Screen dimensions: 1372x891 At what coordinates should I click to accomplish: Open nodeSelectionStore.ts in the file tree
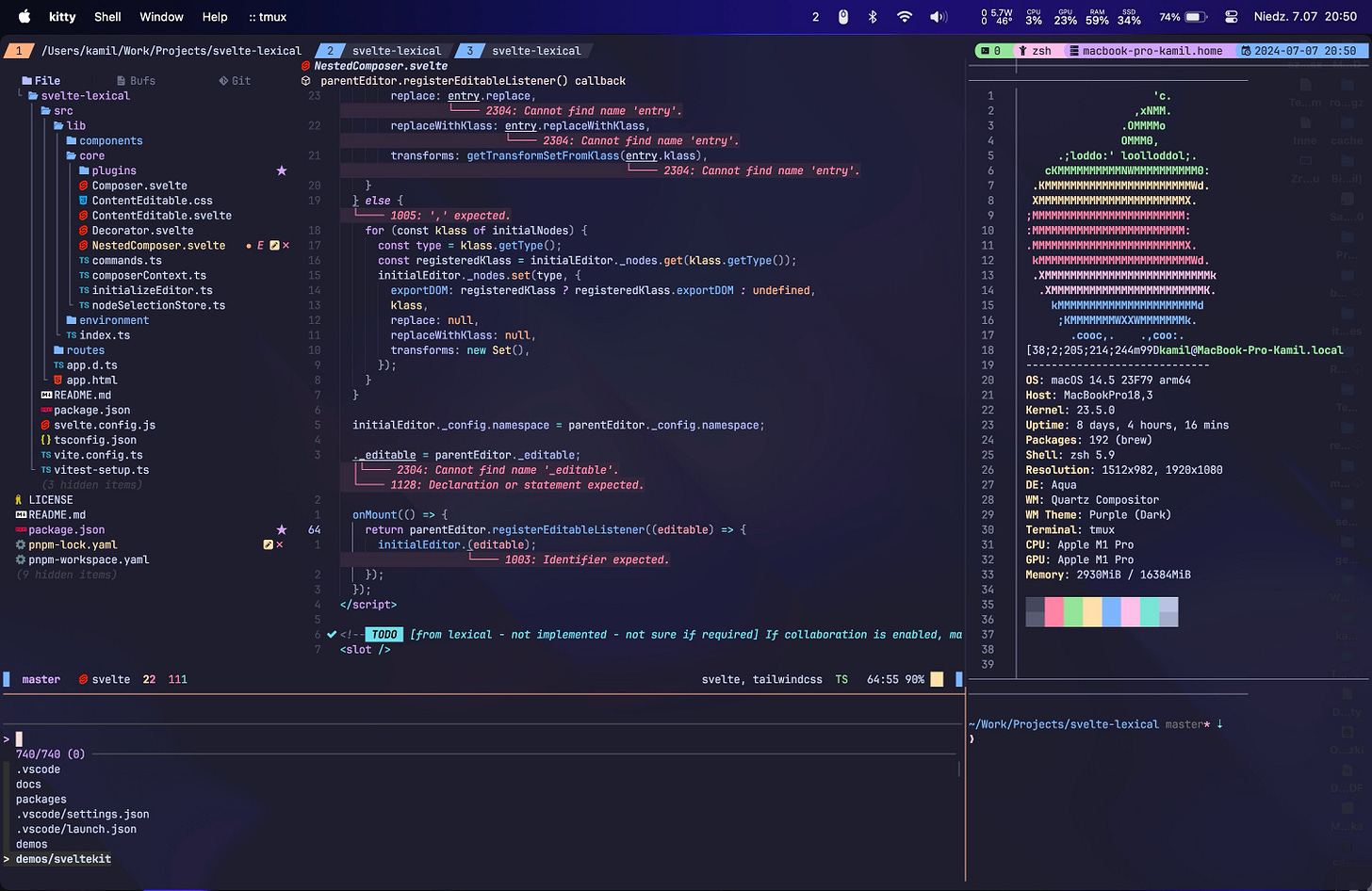point(158,305)
